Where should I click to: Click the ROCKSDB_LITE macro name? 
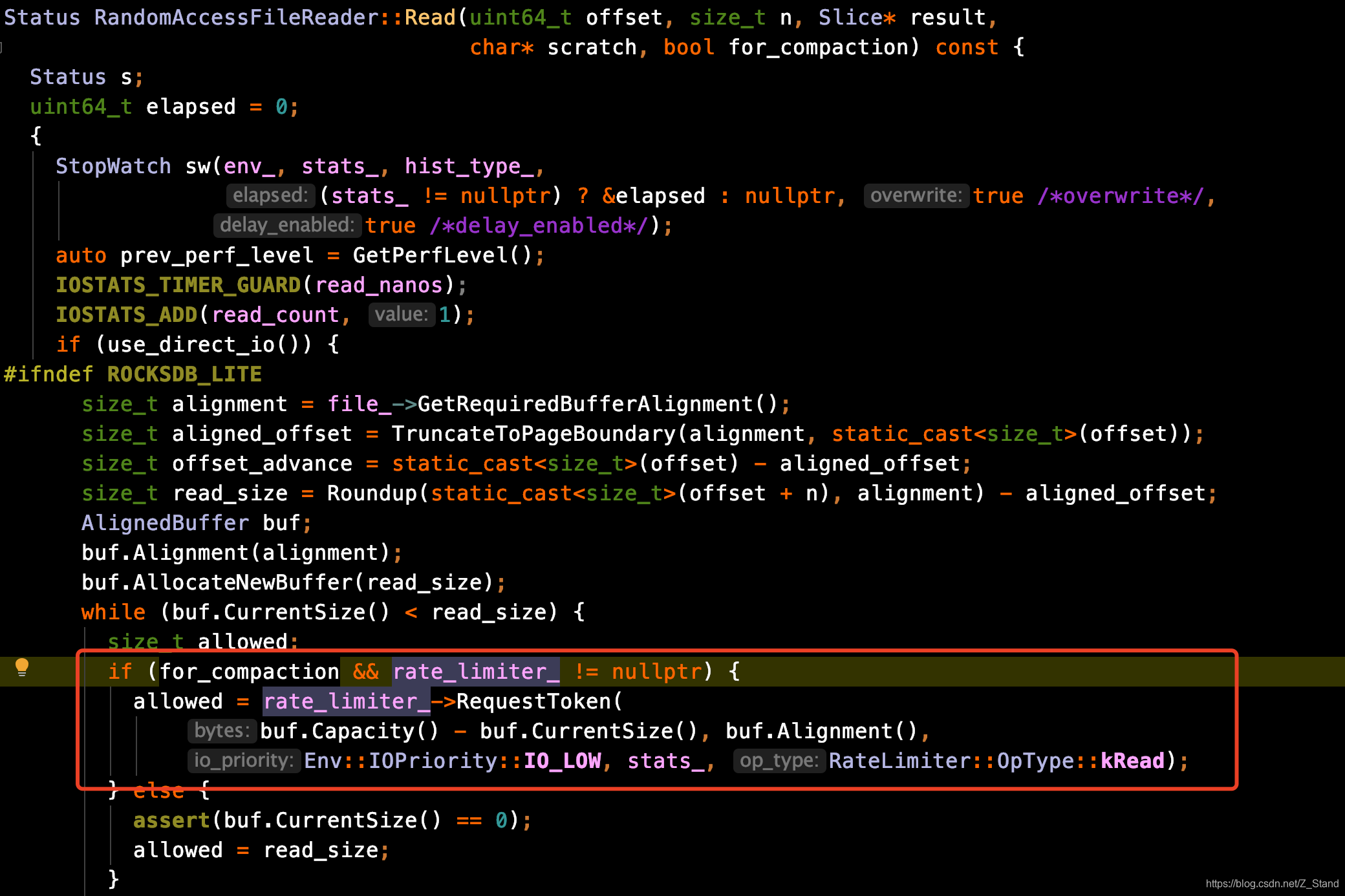184,374
